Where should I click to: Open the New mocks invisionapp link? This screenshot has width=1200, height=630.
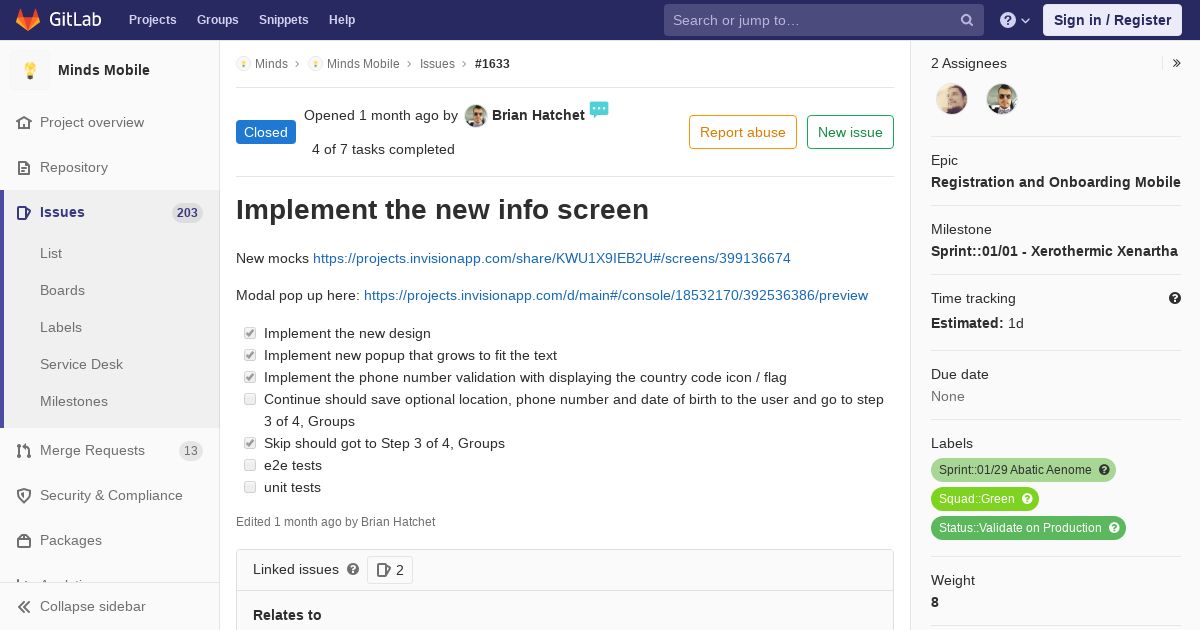click(552, 258)
